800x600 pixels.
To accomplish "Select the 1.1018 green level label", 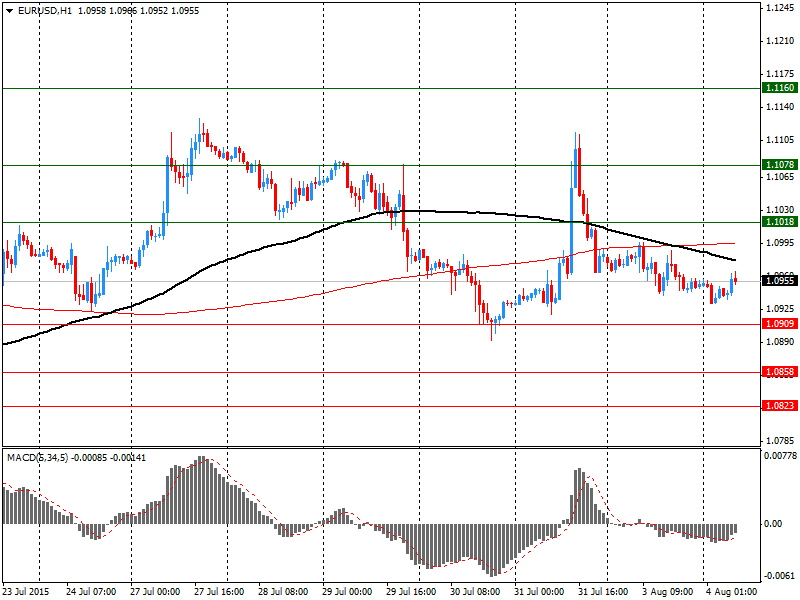I will (x=779, y=222).
